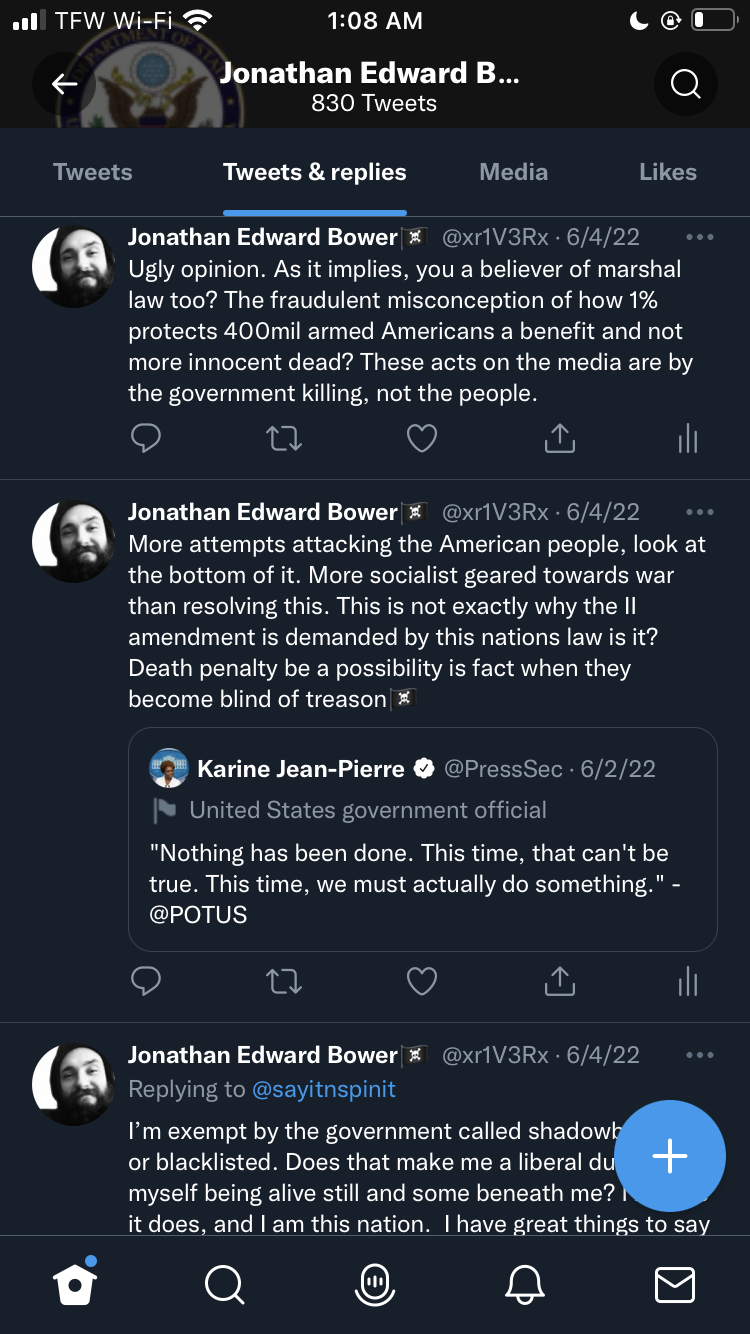Compose a new tweet with the plus button
The width and height of the screenshot is (750, 1334).
[x=669, y=1156]
